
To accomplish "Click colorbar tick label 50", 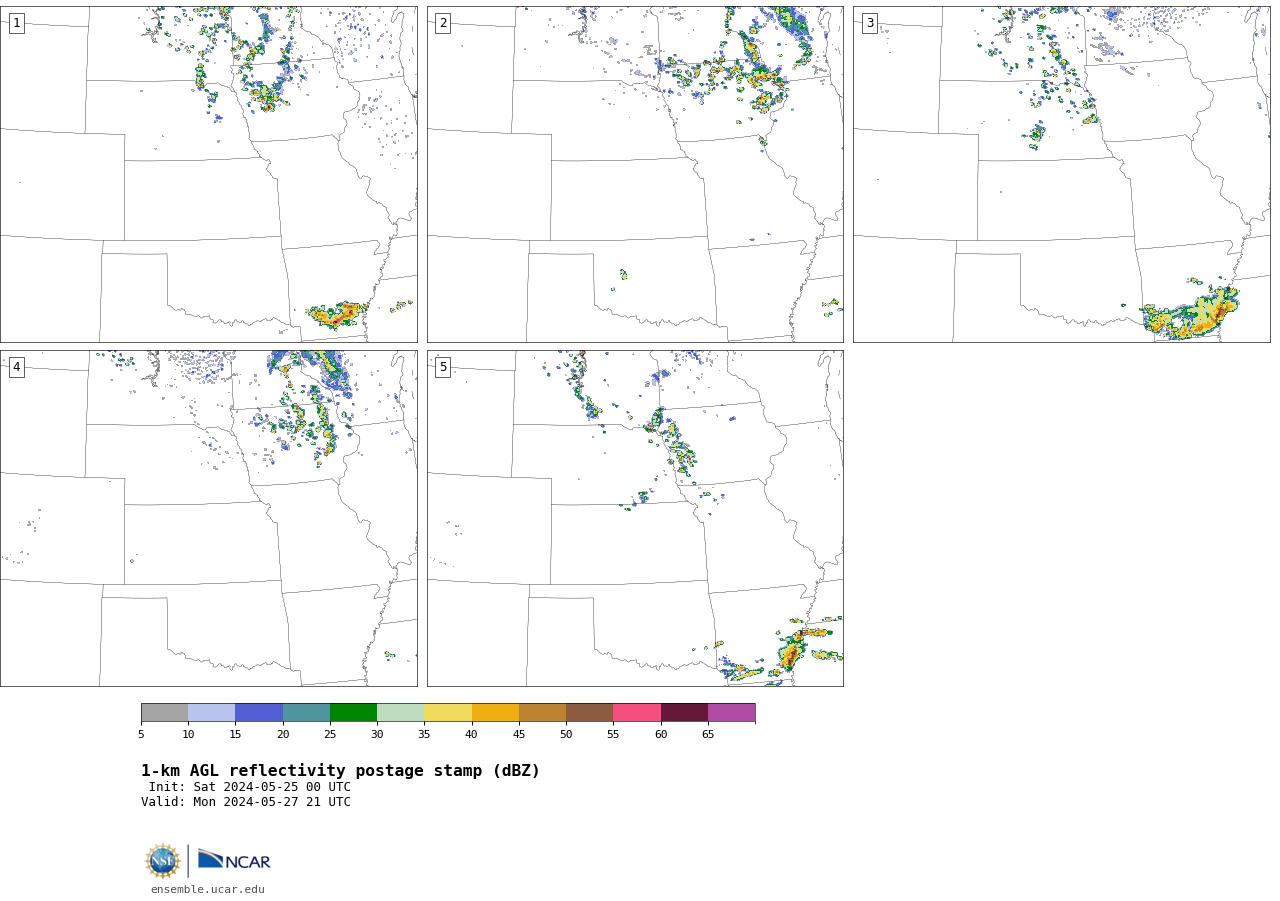I will pyautogui.click(x=566, y=735).
